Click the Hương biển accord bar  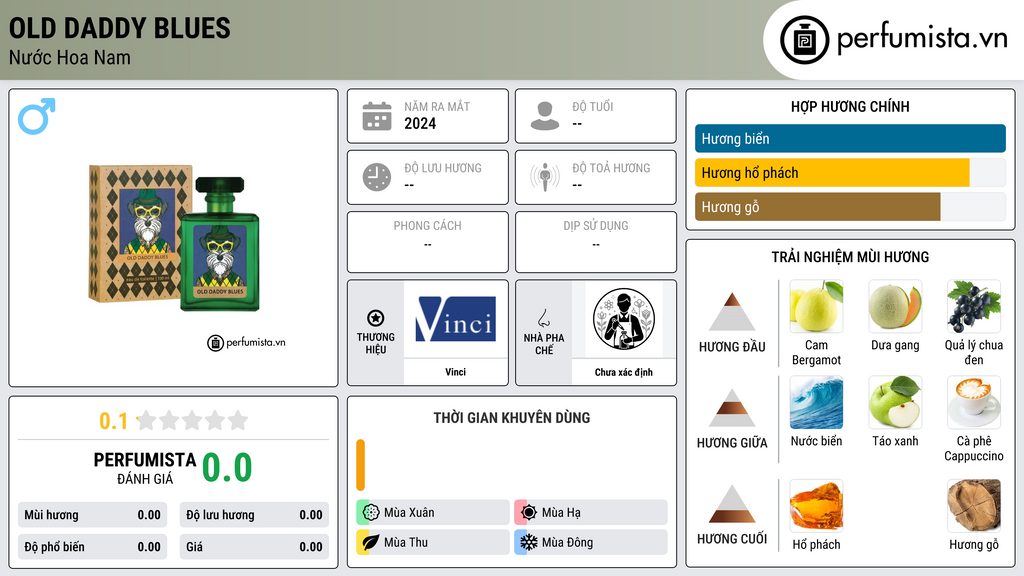point(850,138)
